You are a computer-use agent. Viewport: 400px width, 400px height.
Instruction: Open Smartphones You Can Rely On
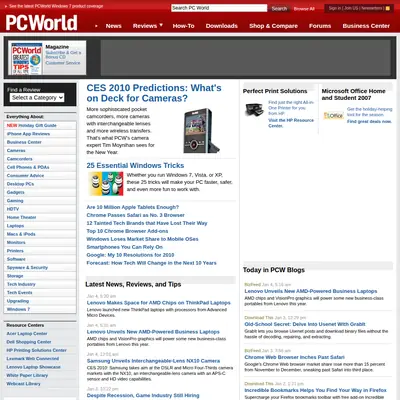point(125,247)
